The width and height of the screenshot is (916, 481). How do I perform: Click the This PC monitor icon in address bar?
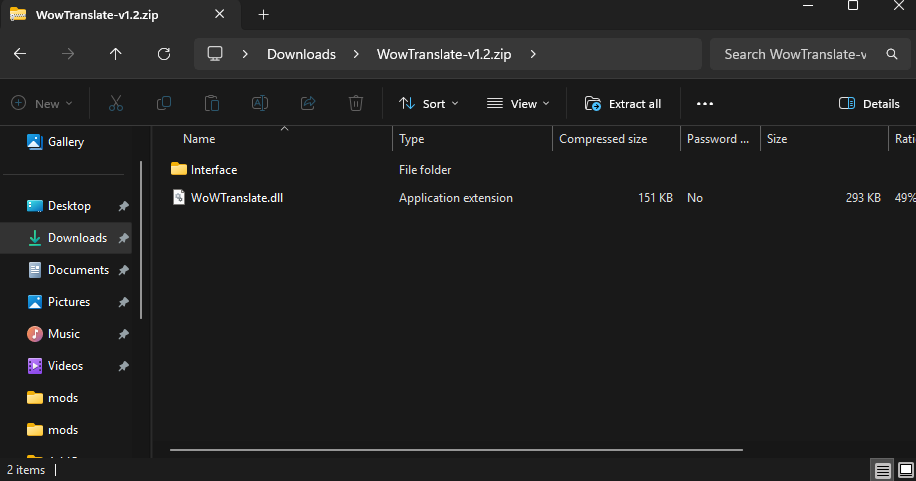(x=215, y=54)
